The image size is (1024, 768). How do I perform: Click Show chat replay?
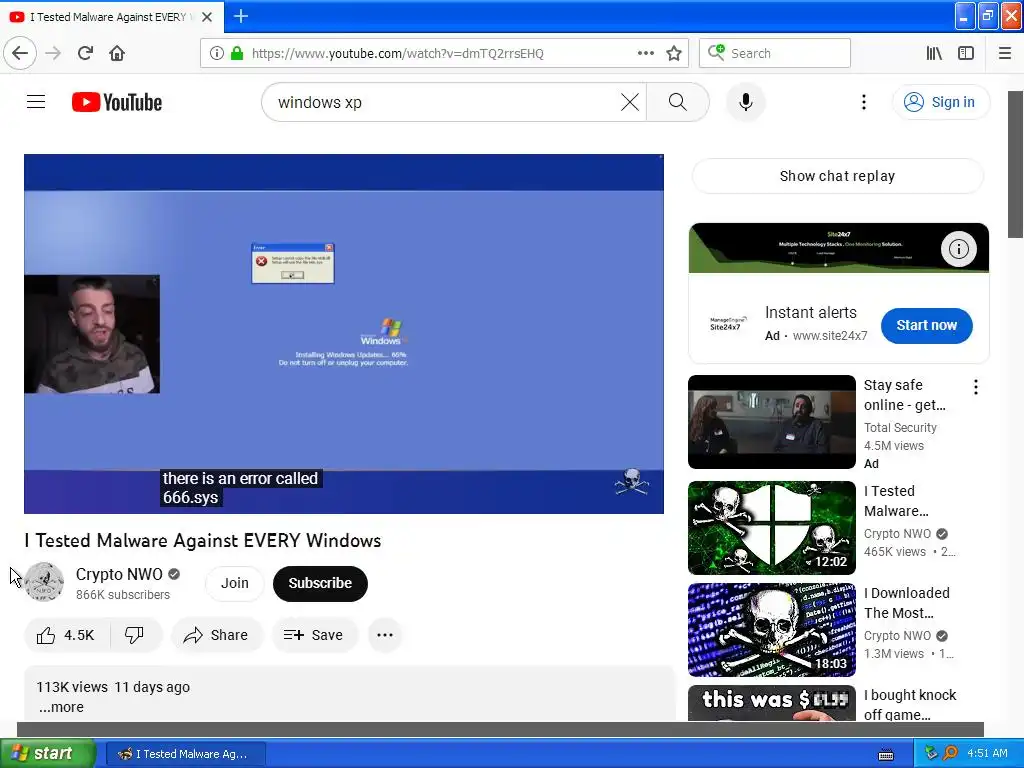(x=837, y=176)
